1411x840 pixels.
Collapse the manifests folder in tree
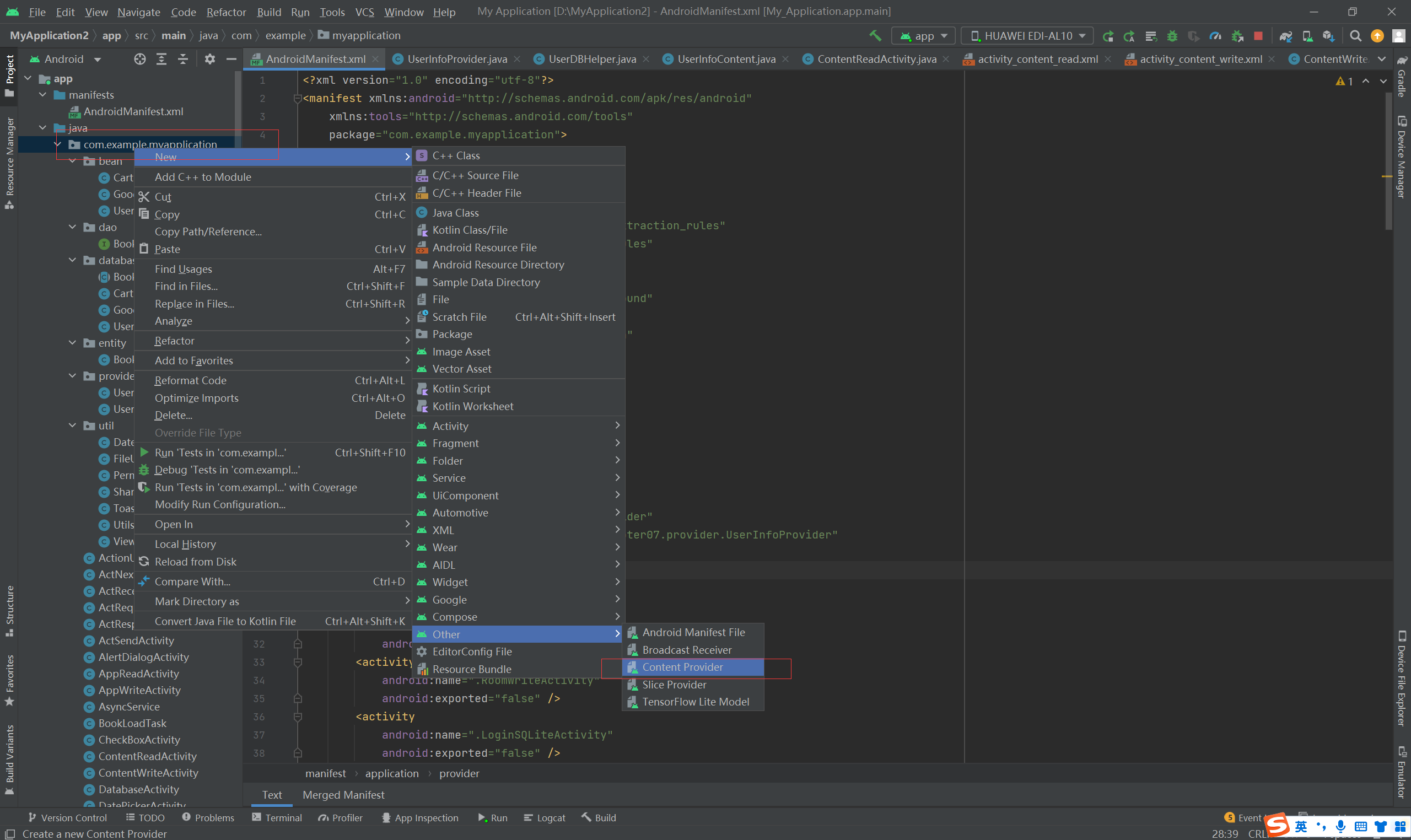click(43, 95)
